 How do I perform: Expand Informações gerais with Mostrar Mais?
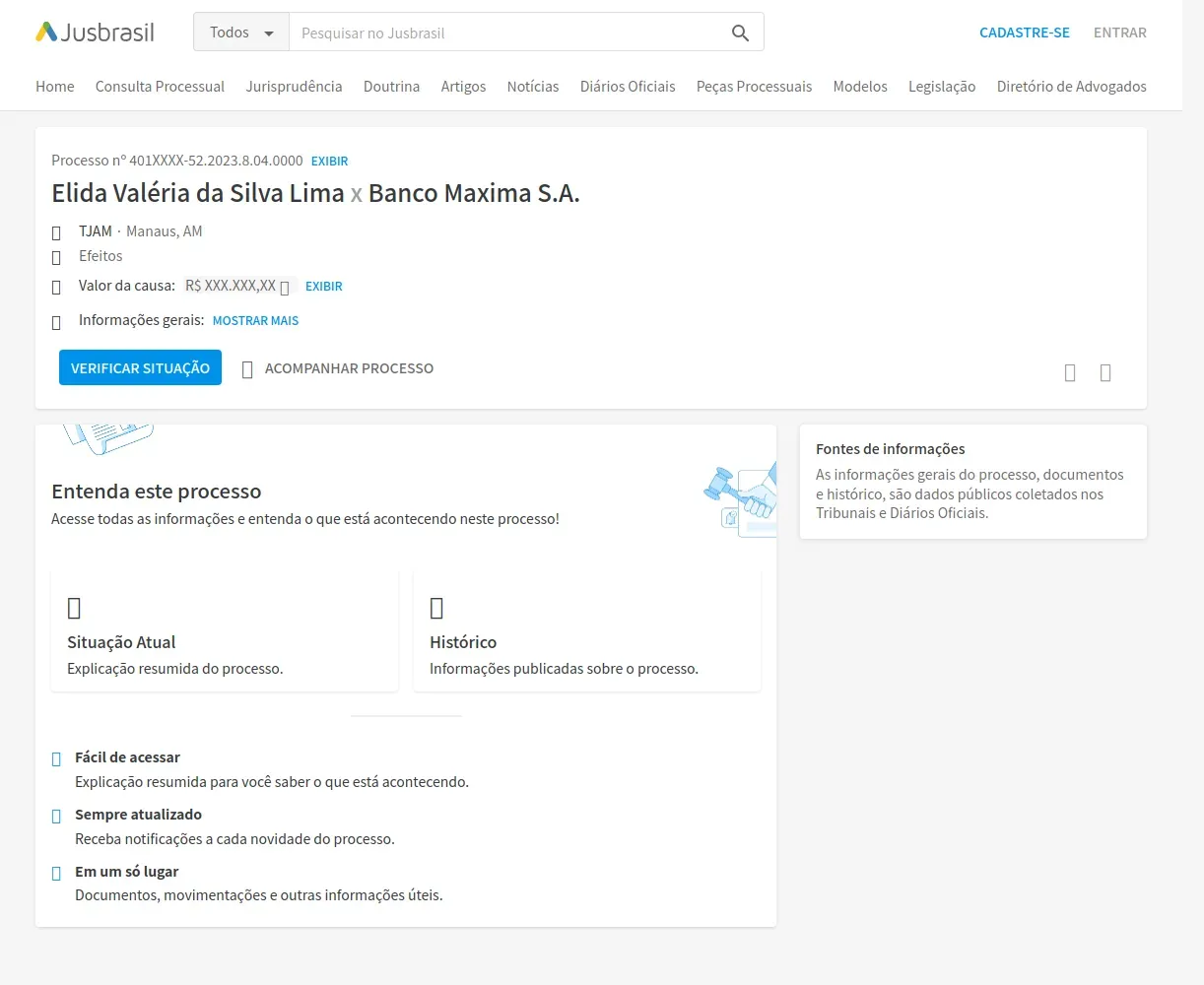click(255, 321)
